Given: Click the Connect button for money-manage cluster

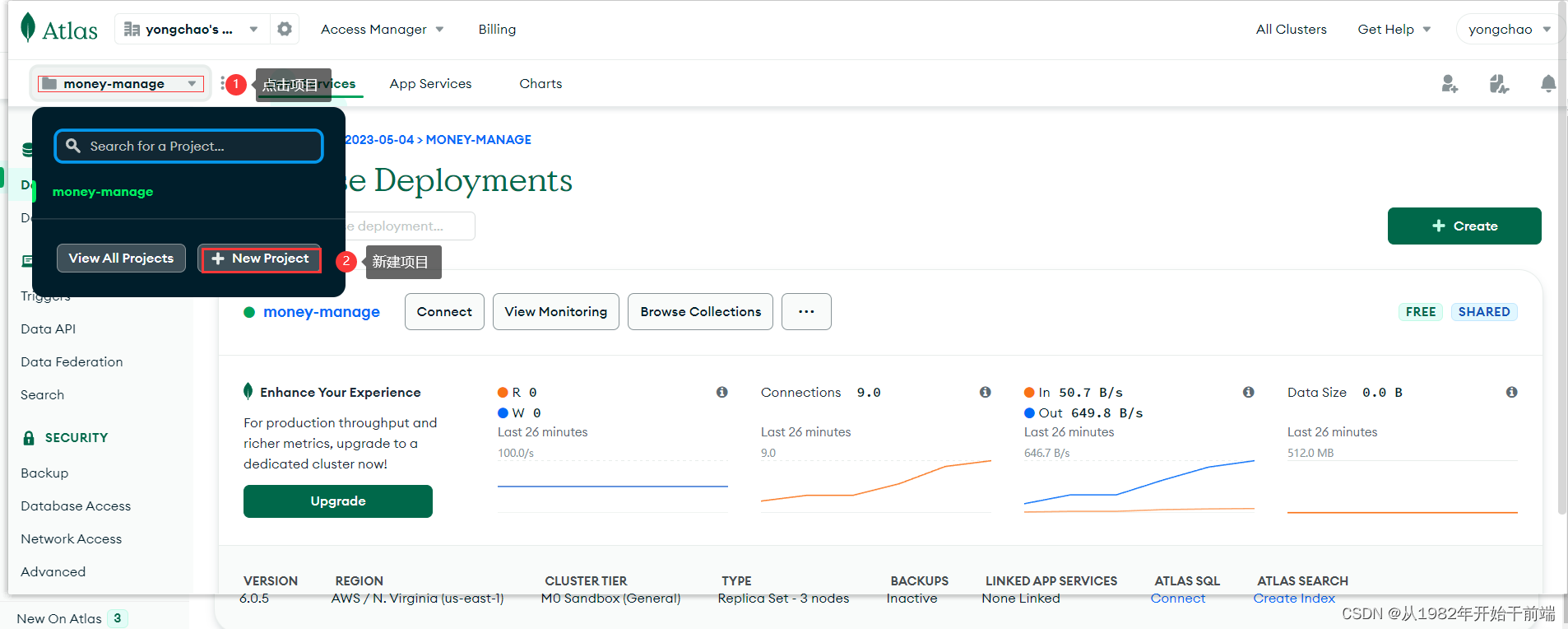Looking at the screenshot, I should tap(444, 311).
